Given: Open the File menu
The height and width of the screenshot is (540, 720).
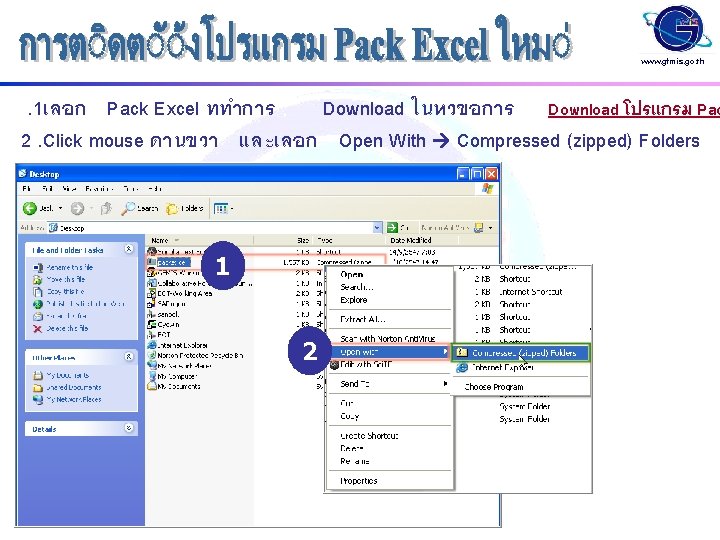Looking at the screenshot, I should 27,188.
